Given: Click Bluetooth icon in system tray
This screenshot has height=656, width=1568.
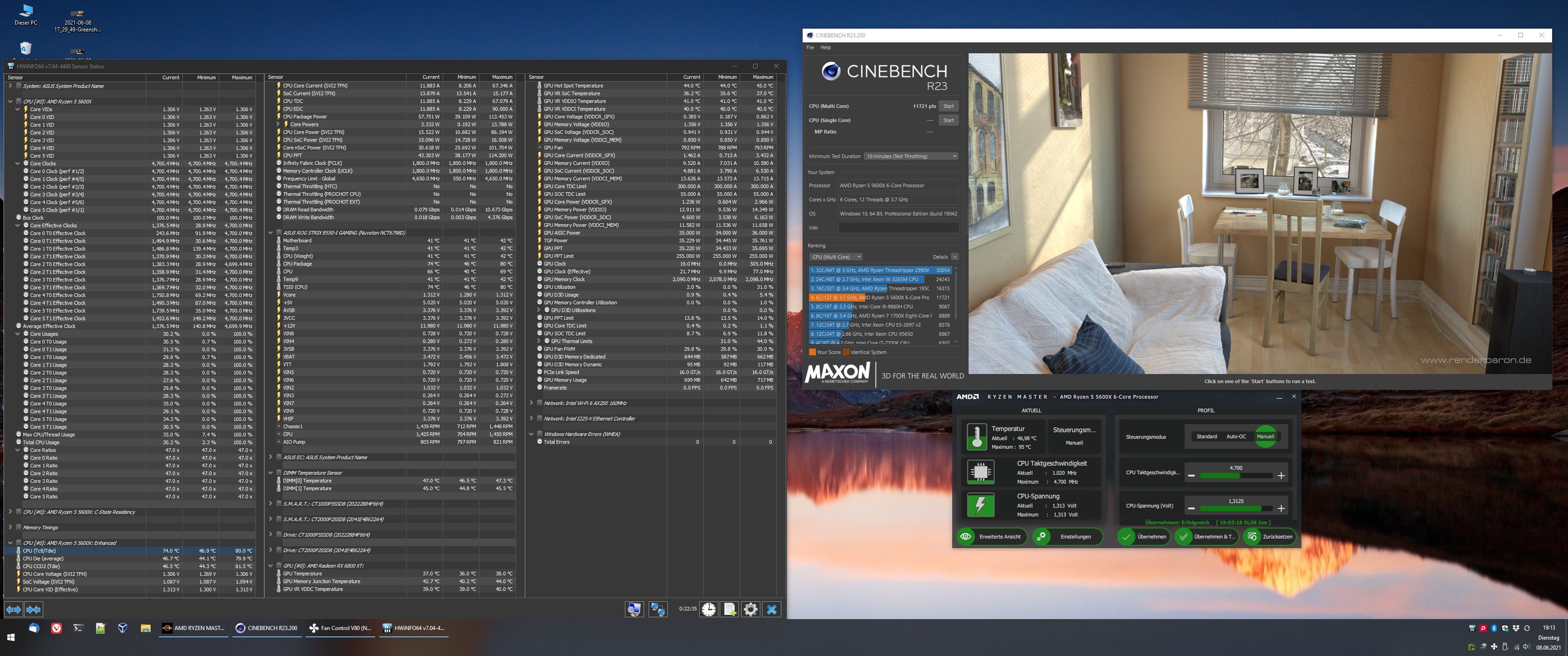Looking at the screenshot, I should (1494, 629).
